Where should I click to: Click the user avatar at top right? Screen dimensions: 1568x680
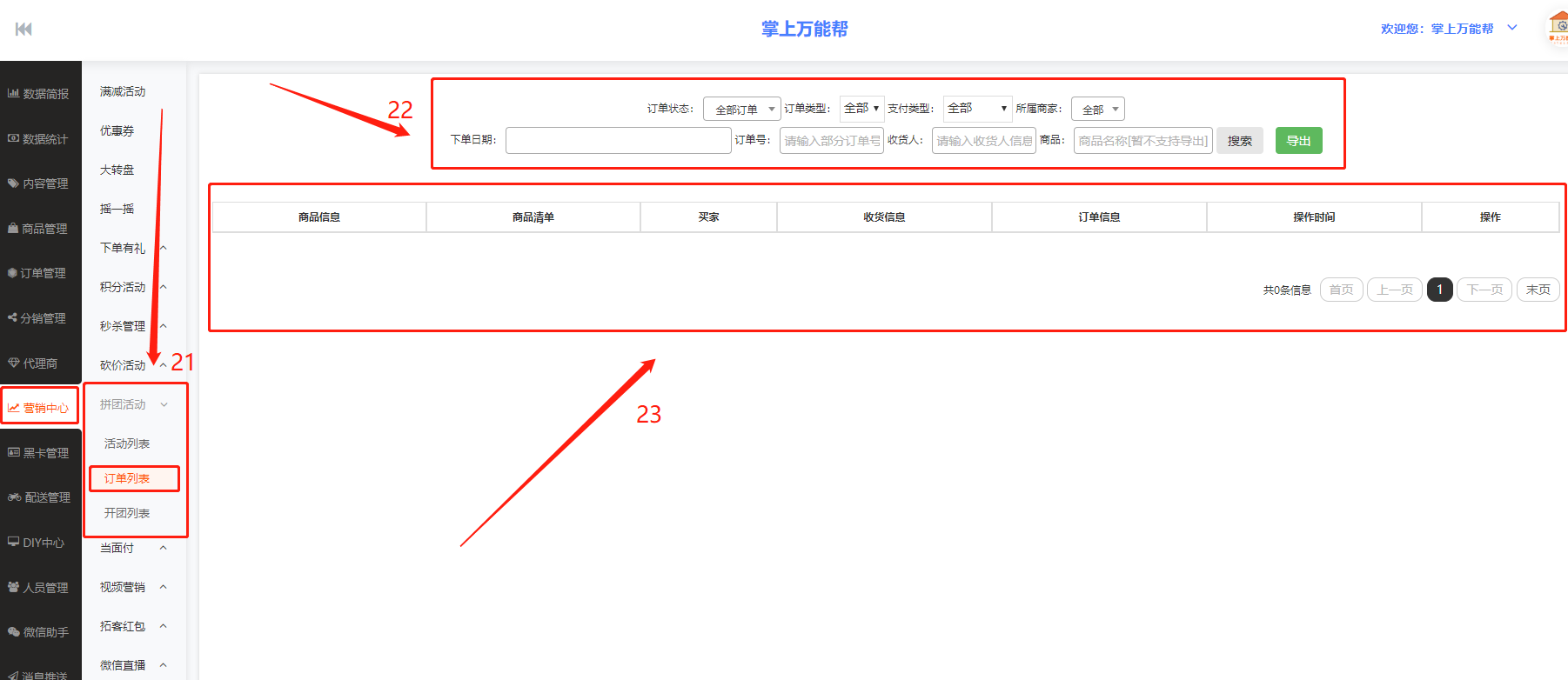(1558, 28)
